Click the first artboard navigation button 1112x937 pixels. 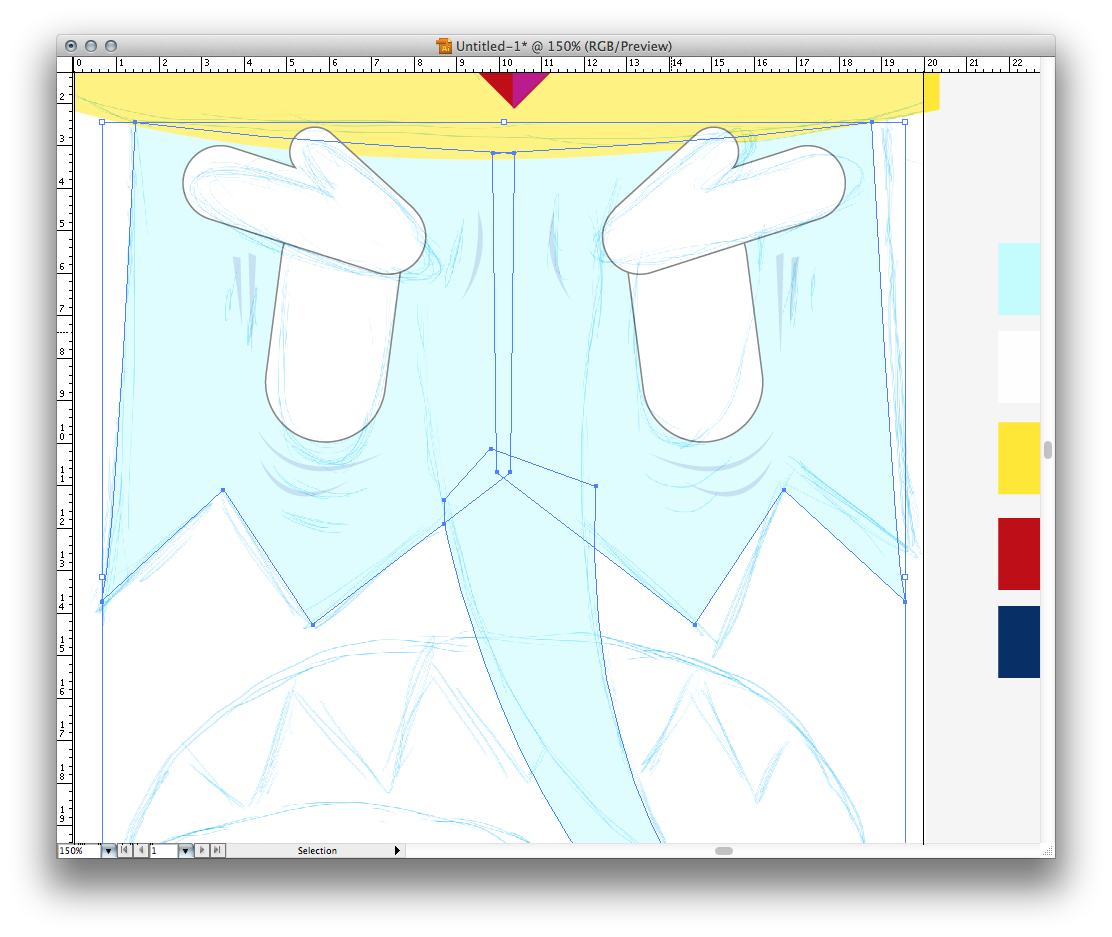125,851
